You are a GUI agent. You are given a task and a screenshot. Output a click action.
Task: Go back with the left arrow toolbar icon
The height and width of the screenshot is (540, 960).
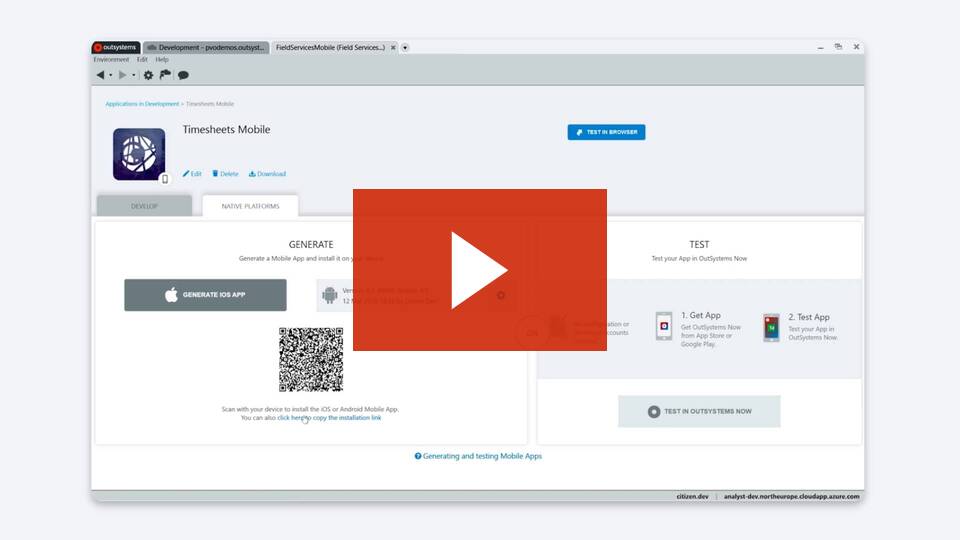point(100,75)
